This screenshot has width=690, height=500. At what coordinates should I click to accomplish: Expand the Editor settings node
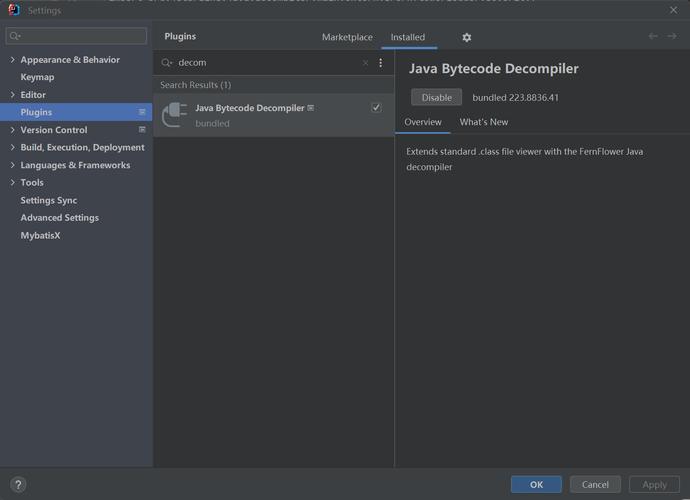(x=12, y=95)
